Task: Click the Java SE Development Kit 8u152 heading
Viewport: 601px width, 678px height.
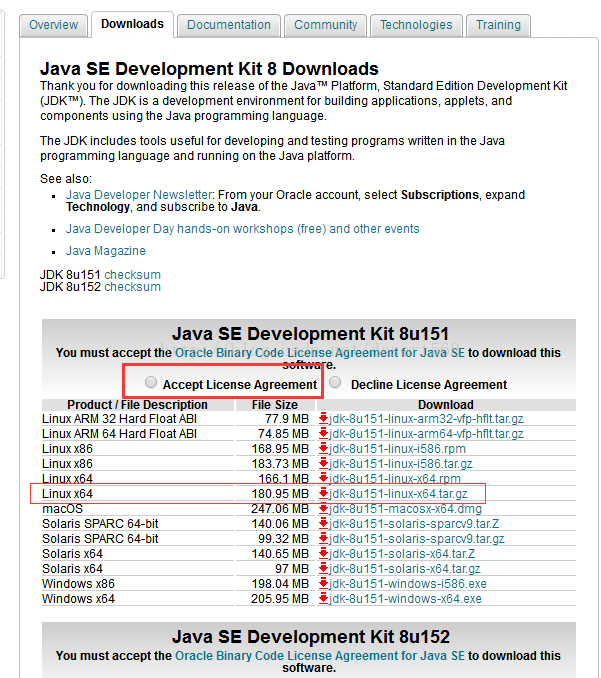Action: click(310, 637)
